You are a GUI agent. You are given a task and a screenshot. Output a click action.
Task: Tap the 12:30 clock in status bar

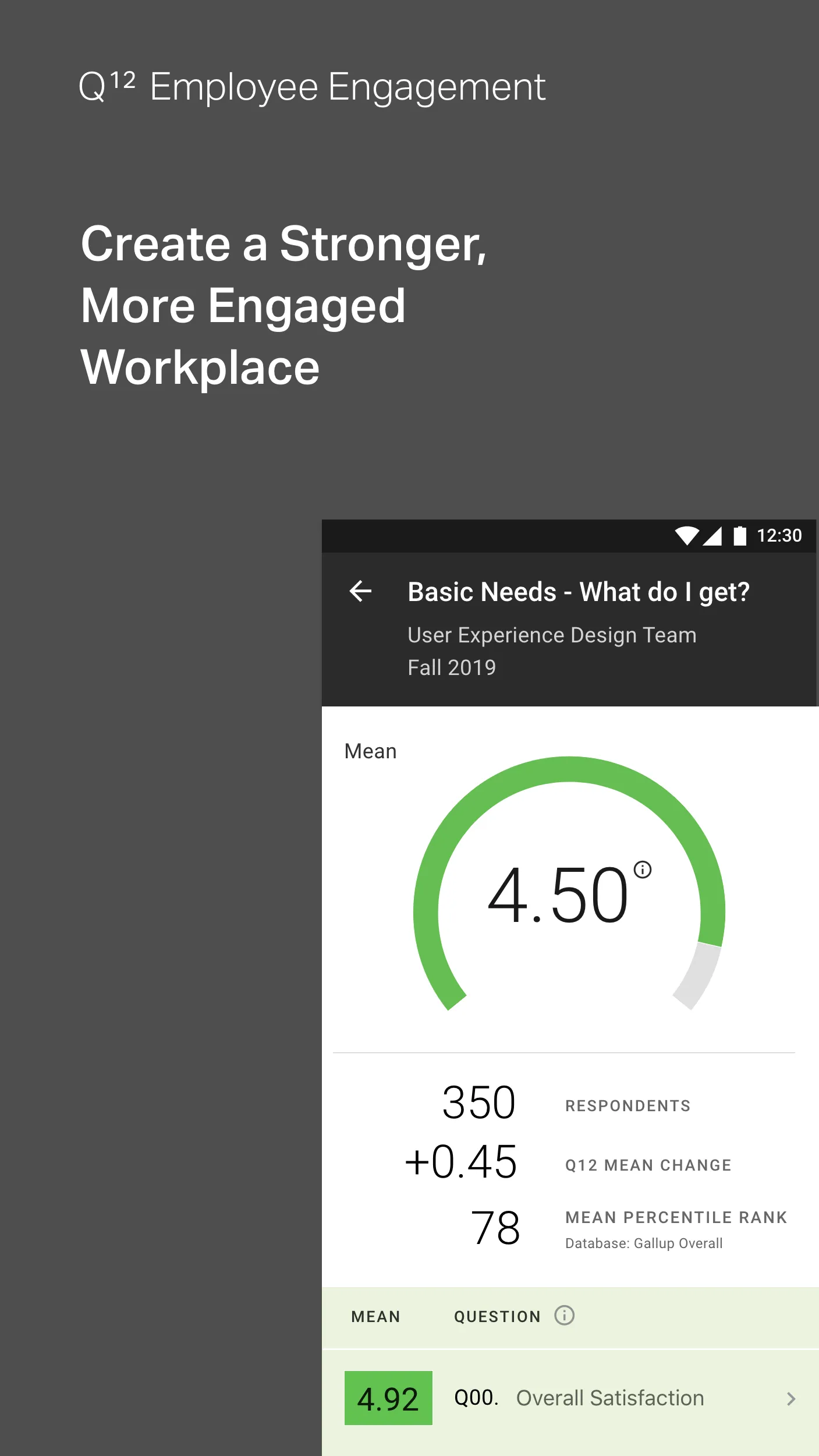779,535
